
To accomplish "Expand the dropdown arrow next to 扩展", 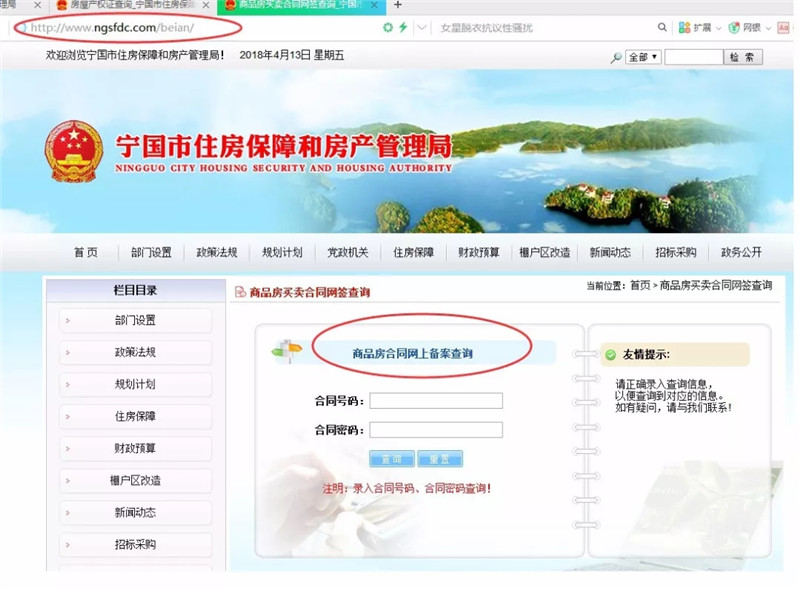I will (717, 27).
